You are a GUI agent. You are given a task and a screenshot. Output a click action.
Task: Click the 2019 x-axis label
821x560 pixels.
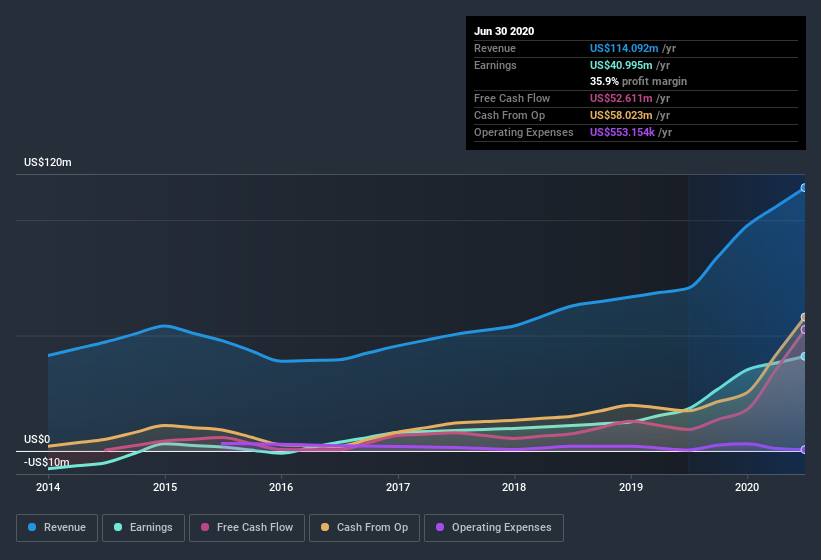tap(631, 487)
